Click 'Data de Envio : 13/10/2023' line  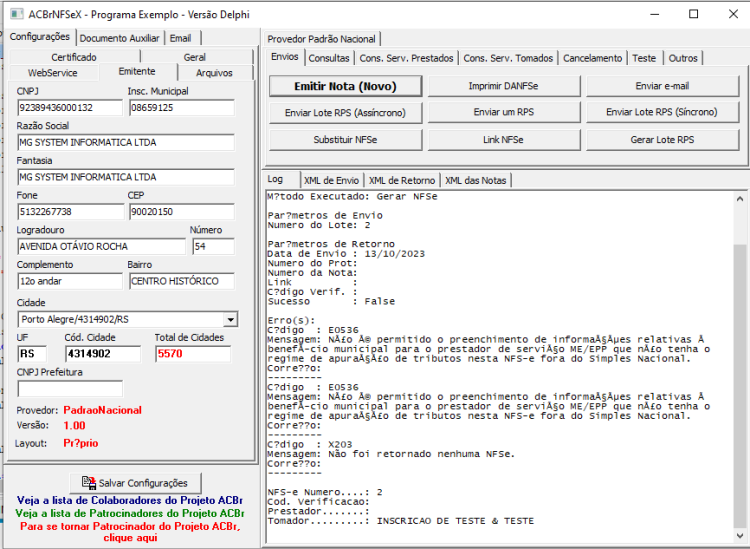coord(346,253)
